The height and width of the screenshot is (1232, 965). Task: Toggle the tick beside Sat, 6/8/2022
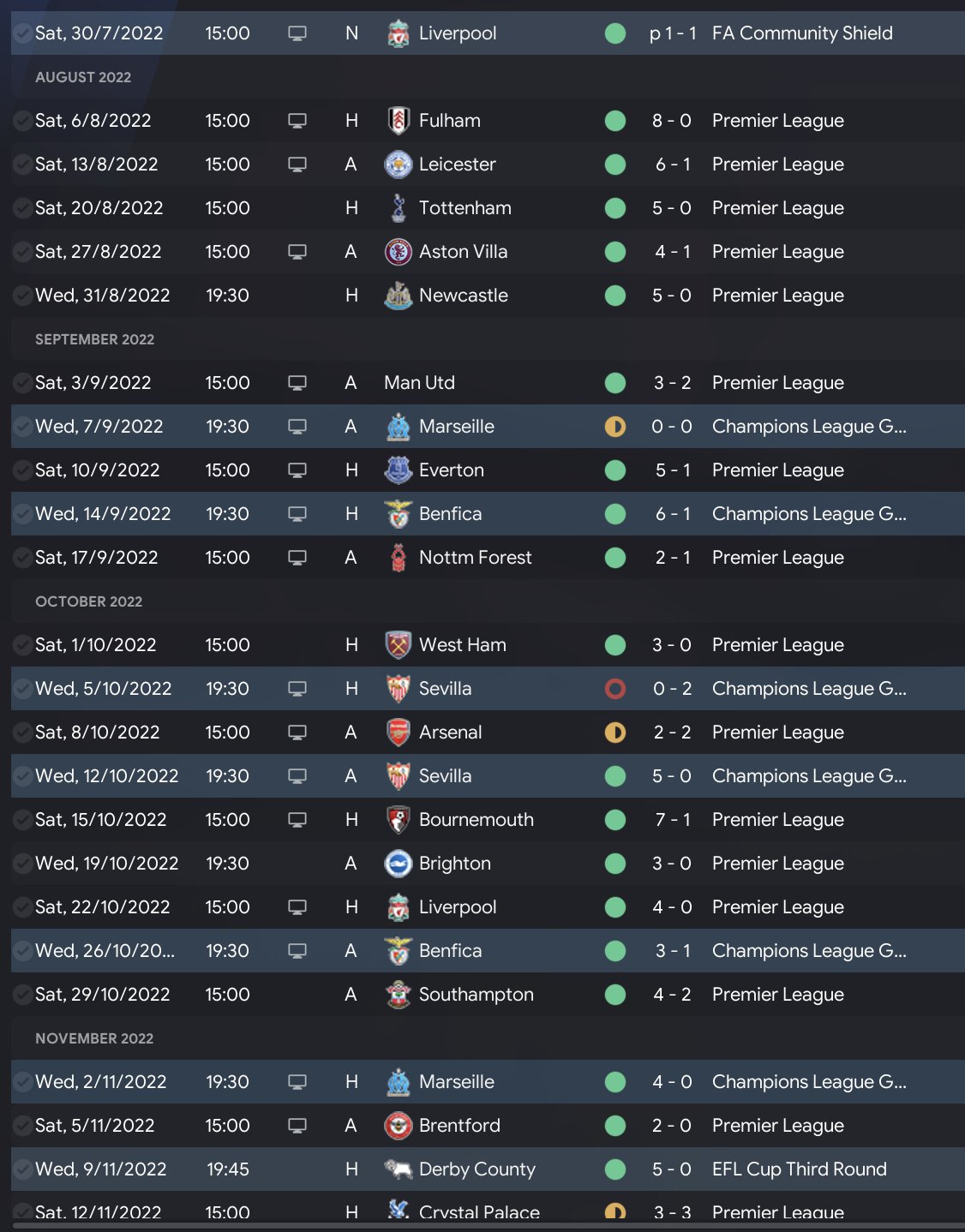tap(22, 121)
